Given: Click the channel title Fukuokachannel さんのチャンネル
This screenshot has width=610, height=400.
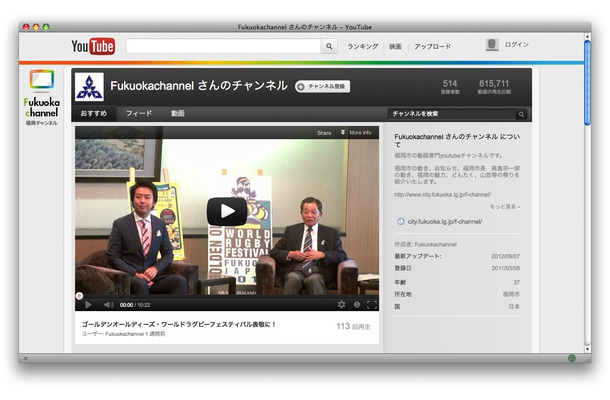Looking at the screenshot, I should 199,86.
